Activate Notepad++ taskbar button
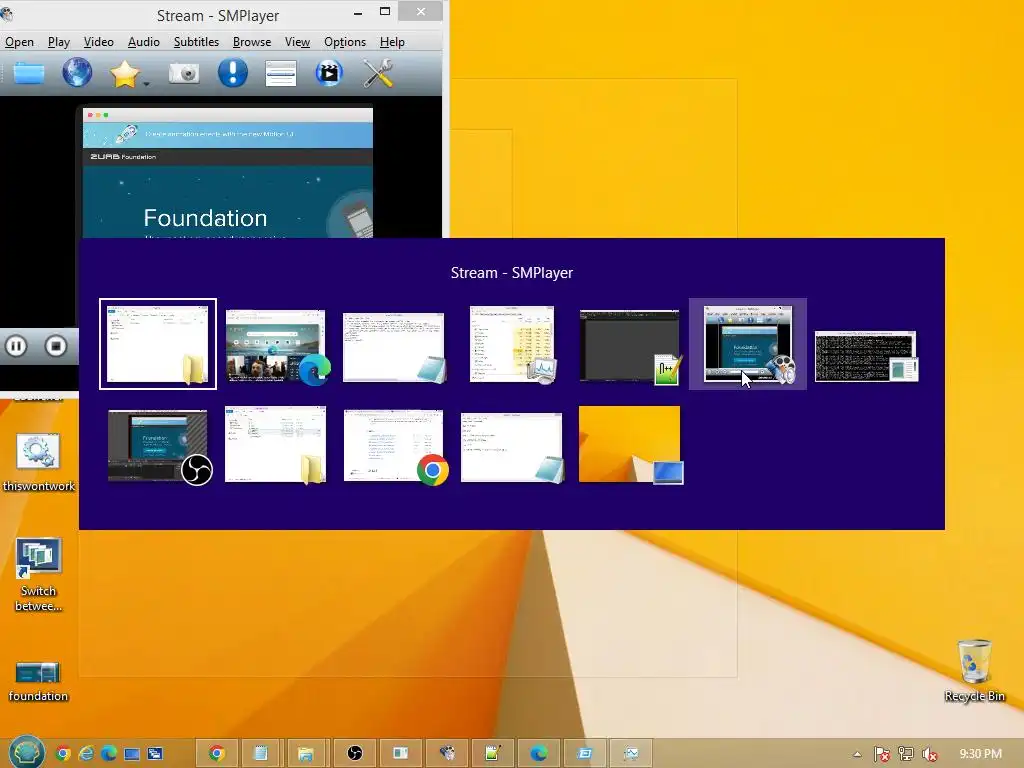 point(492,754)
